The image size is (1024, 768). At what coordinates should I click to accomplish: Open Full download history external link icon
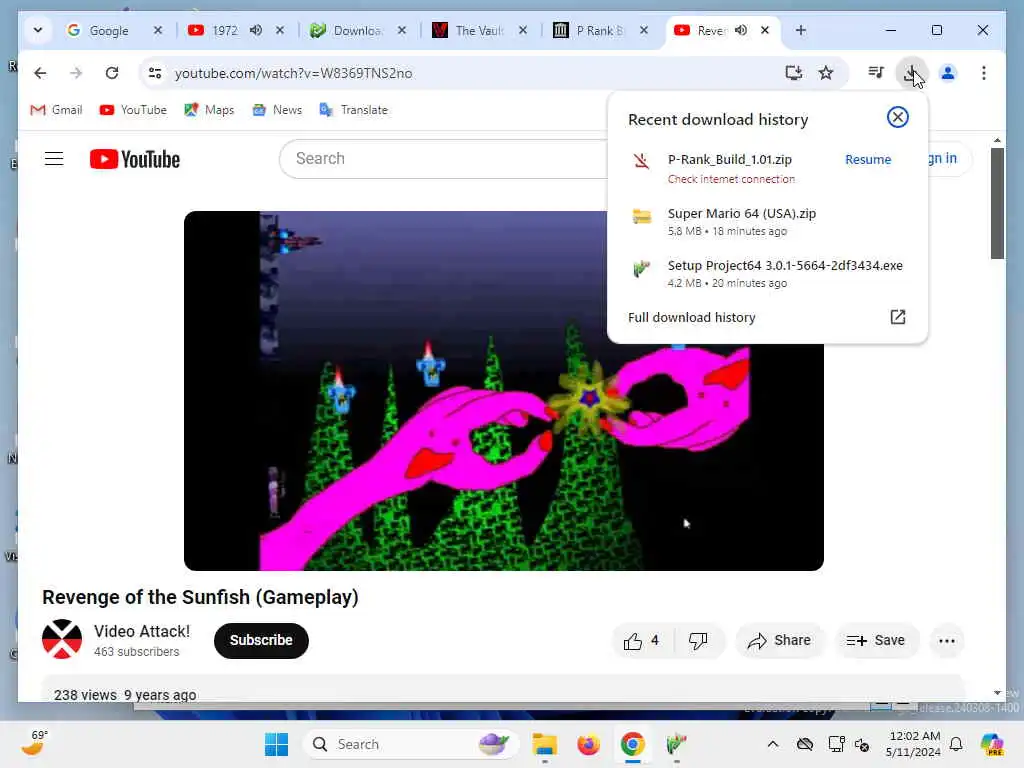pyautogui.click(x=897, y=317)
